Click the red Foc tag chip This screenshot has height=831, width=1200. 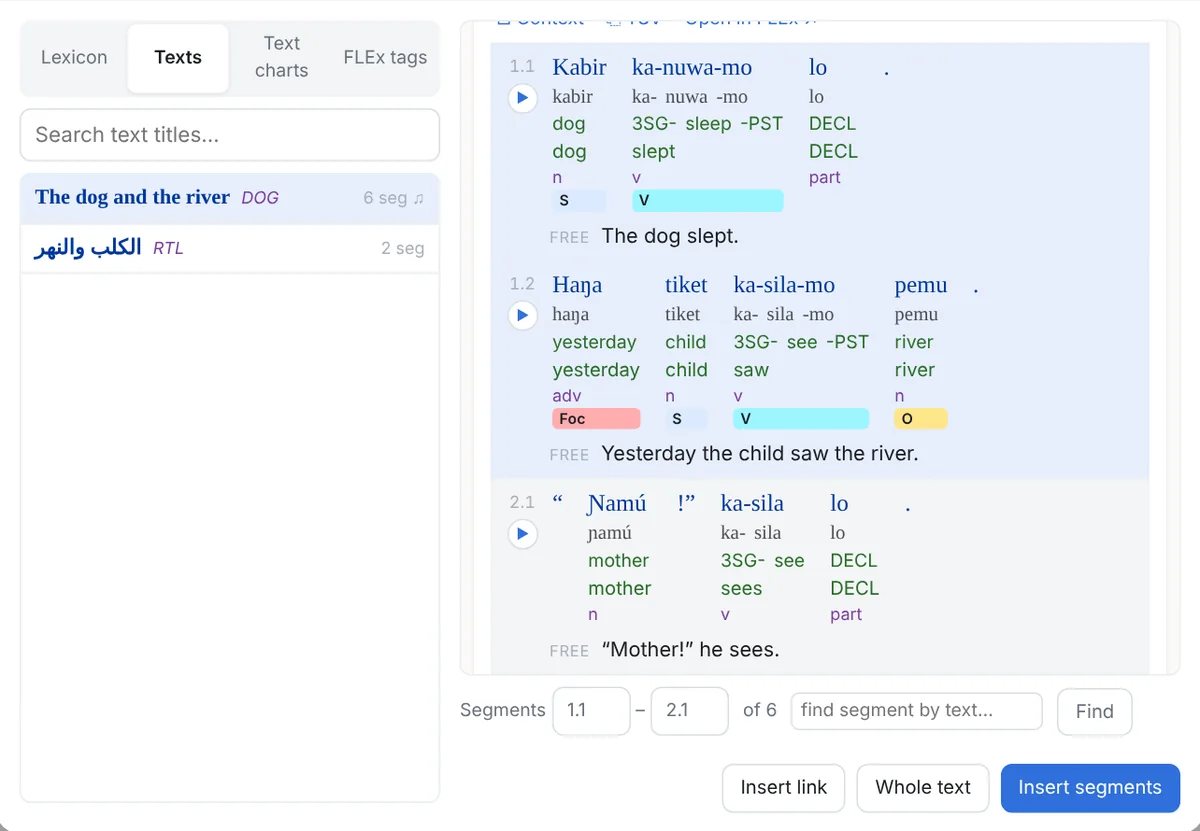[596, 419]
